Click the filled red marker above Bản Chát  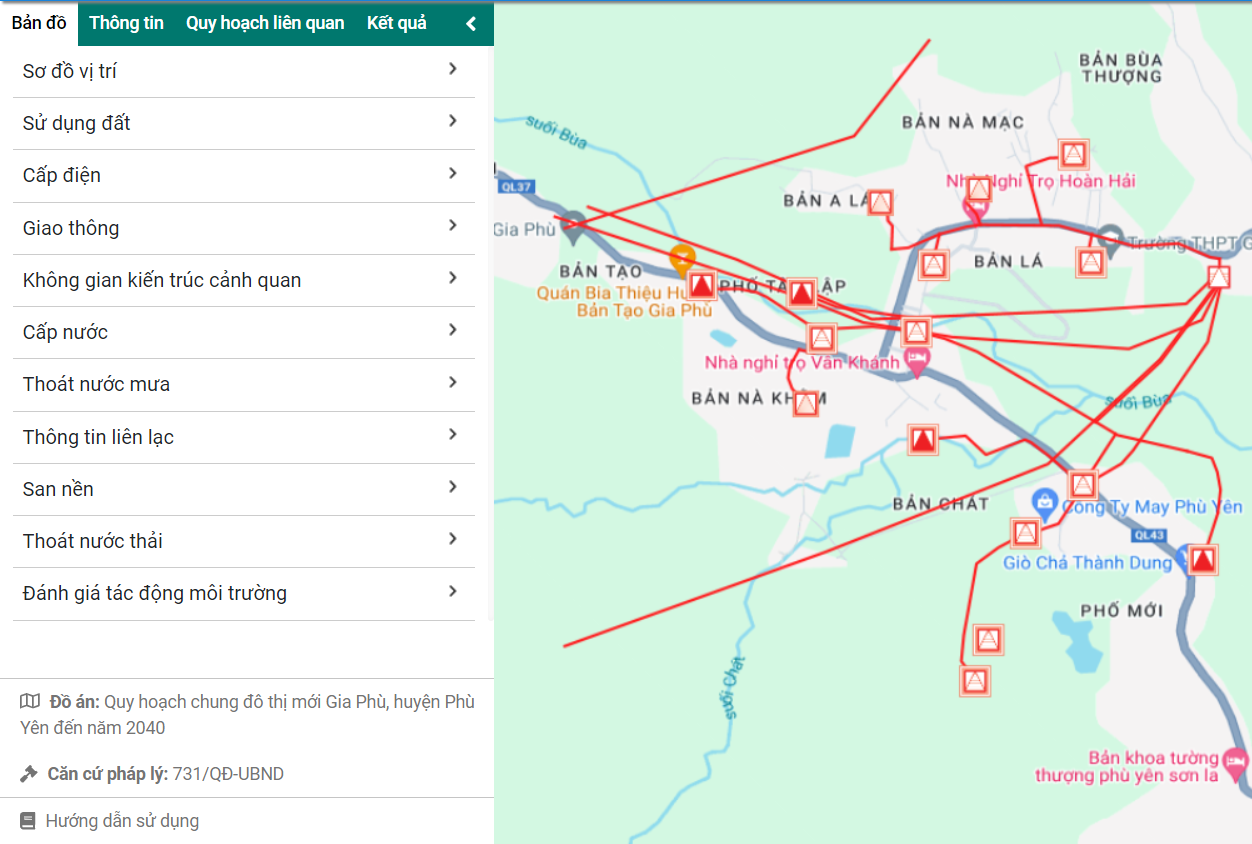pos(922,439)
